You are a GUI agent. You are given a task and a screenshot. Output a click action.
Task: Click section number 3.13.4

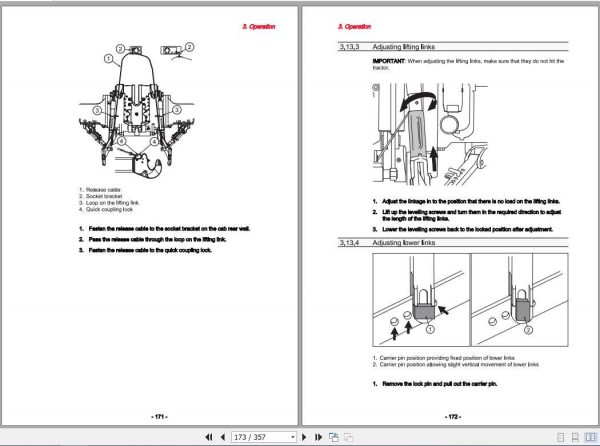[x=349, y=243]
